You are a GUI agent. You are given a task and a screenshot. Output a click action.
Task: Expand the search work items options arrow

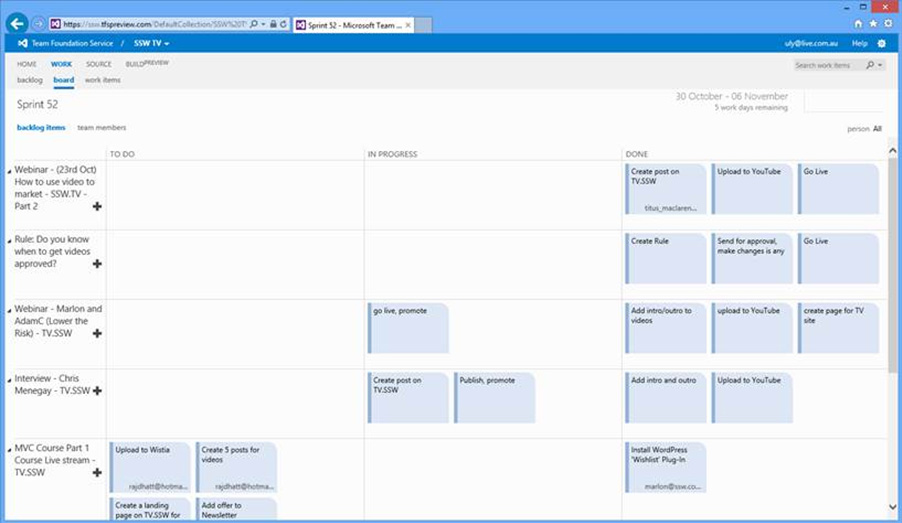879,65
